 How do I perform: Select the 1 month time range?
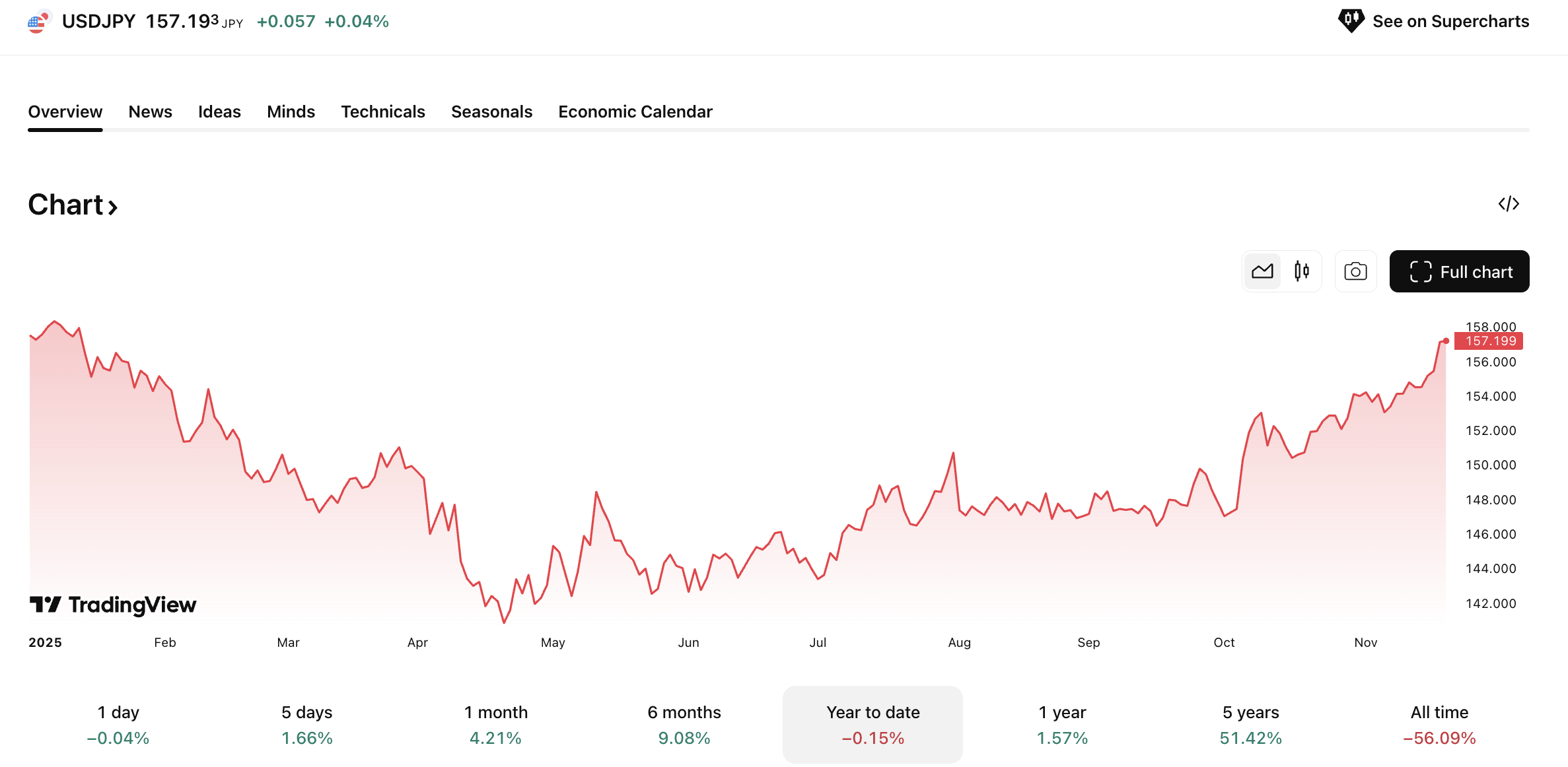pos(495,724)
